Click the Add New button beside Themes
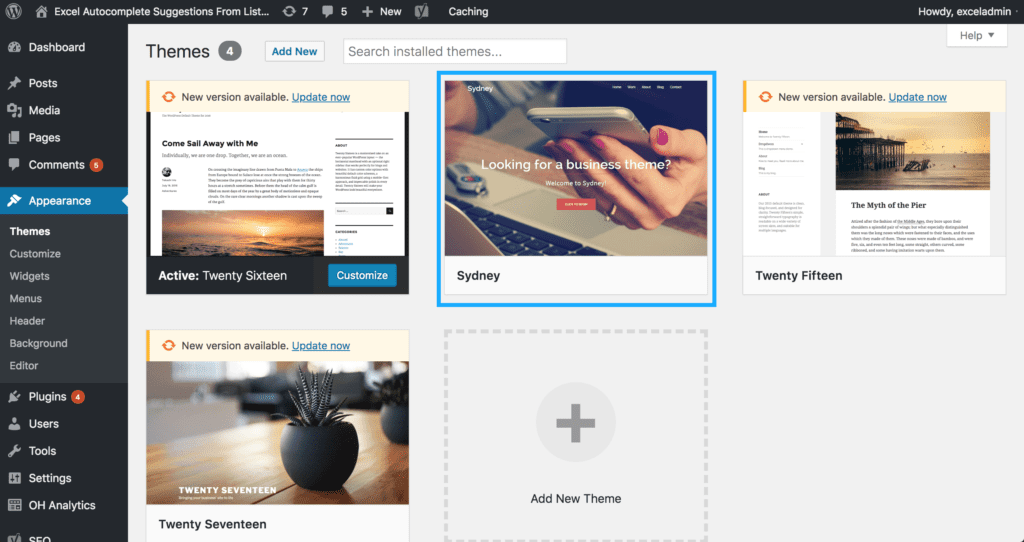 (x=295, y=51)
